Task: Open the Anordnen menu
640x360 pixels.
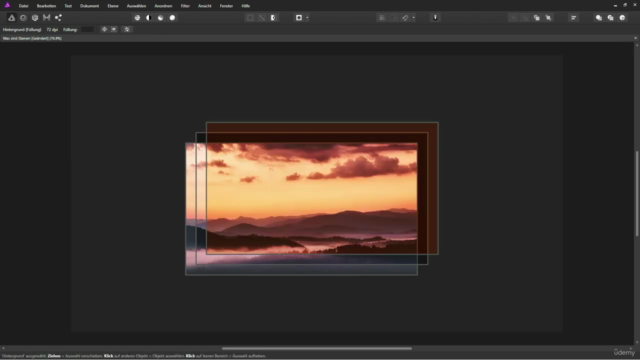Action: tap(163, 6)
